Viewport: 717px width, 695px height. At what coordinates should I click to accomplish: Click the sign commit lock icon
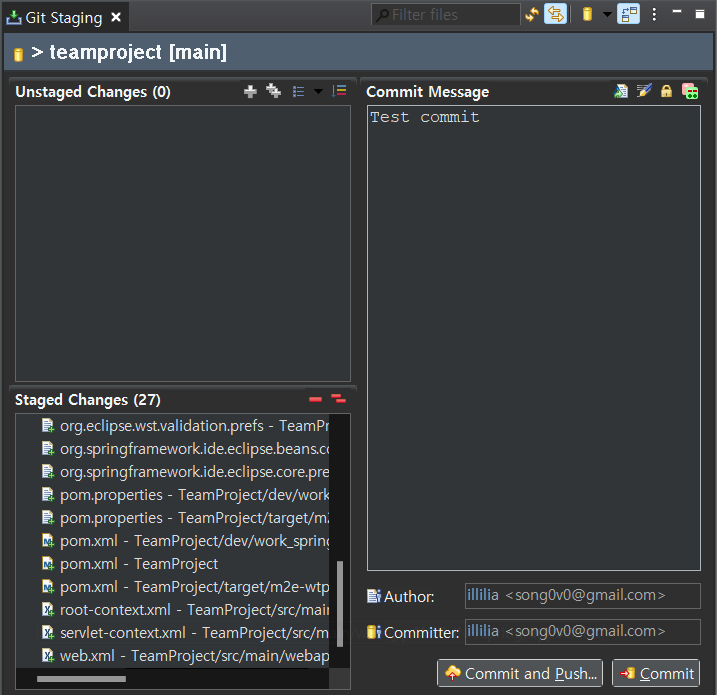(666, 91)
